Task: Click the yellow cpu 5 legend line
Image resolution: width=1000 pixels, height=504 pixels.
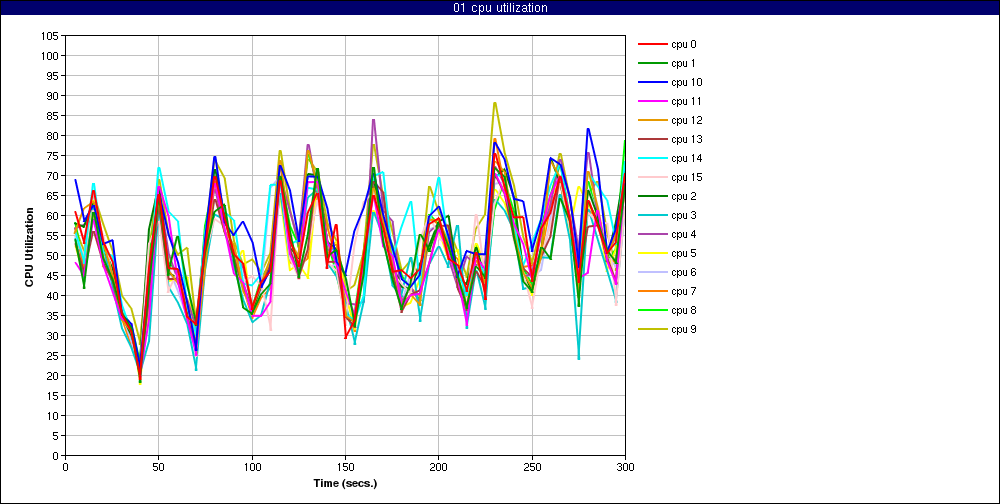Action: [652, 253]
